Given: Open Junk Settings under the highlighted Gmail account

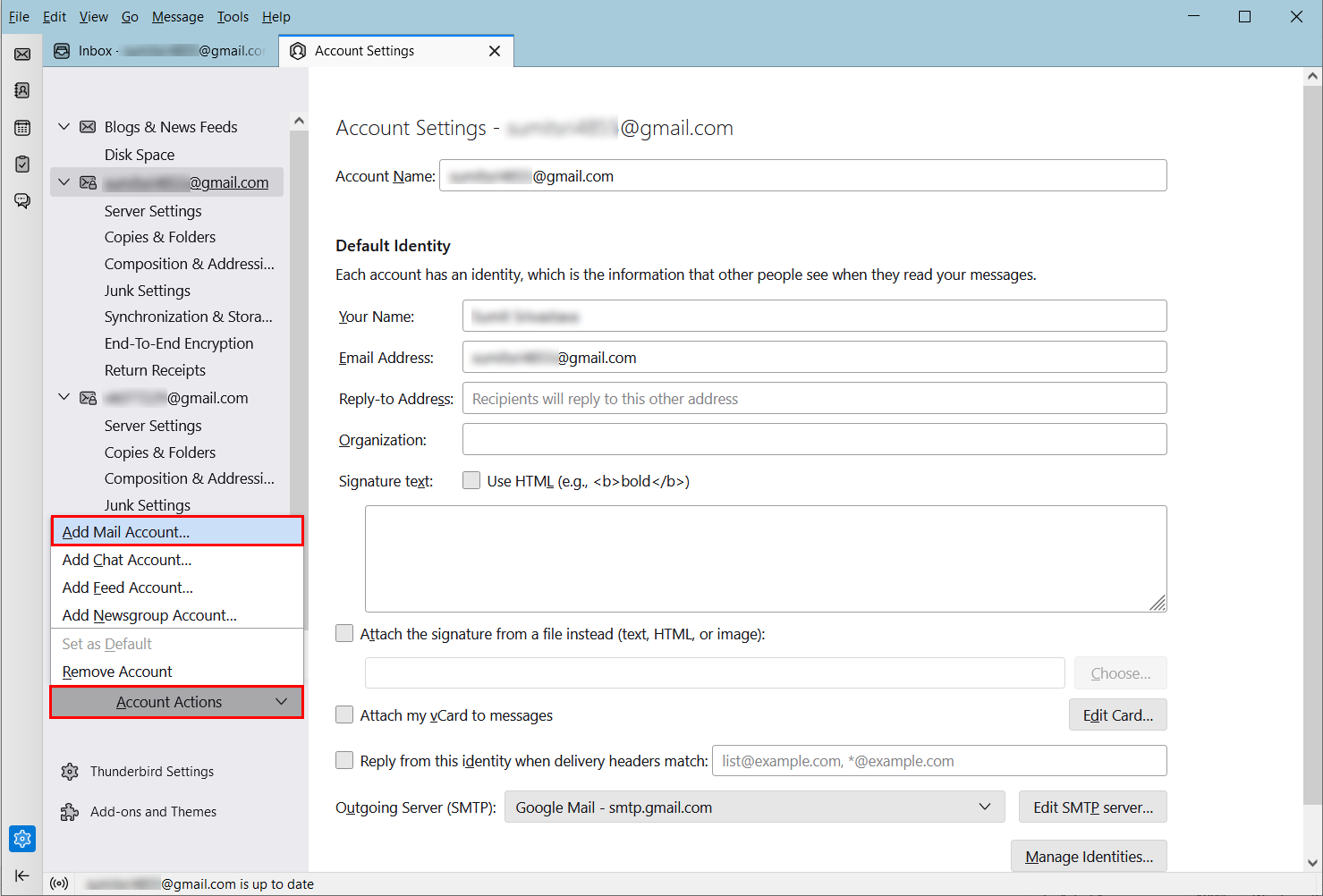Looking at the screenshot, I should pyautogui.click(x=148, y=291).
